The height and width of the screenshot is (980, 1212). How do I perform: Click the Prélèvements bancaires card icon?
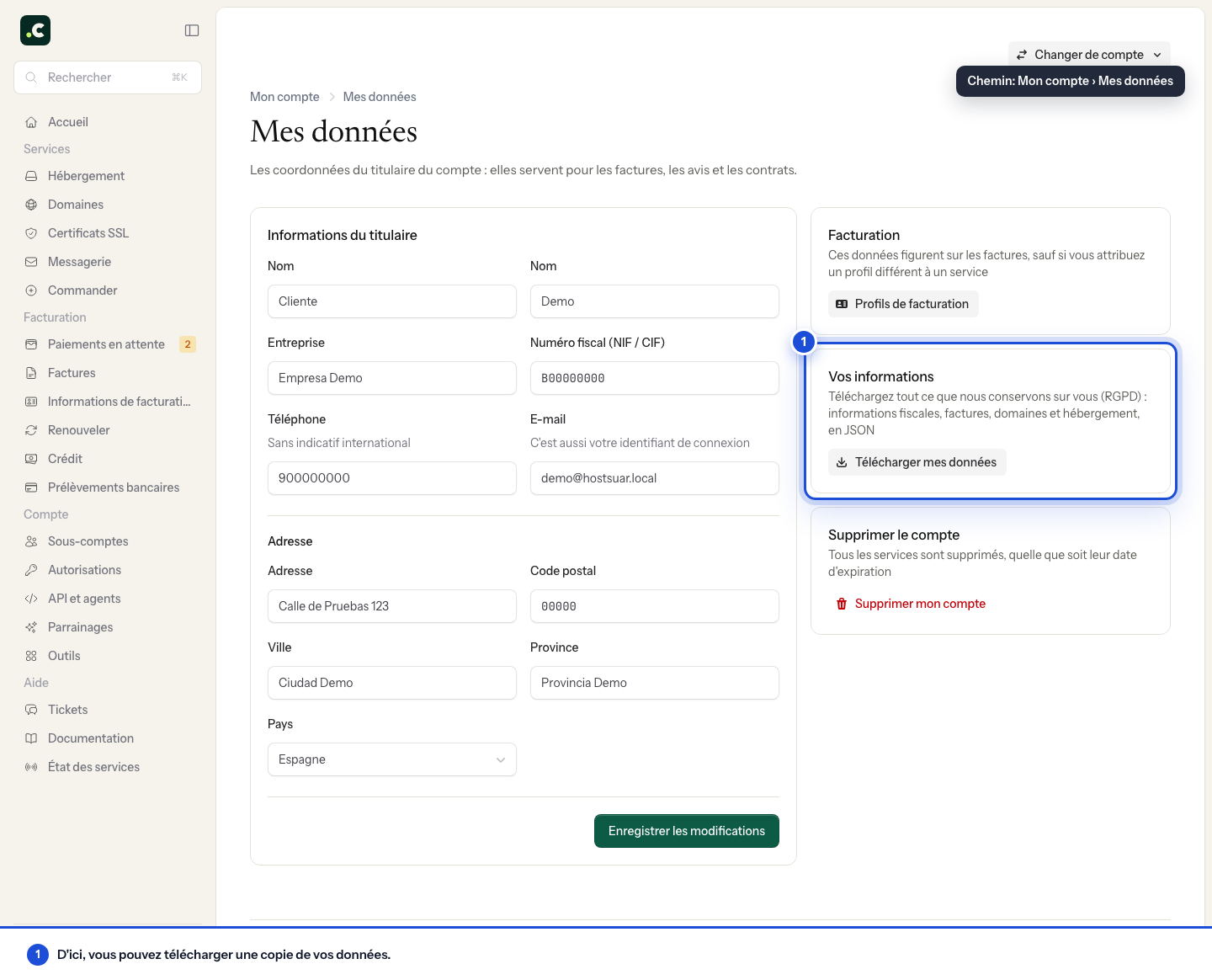pos(31,487)
